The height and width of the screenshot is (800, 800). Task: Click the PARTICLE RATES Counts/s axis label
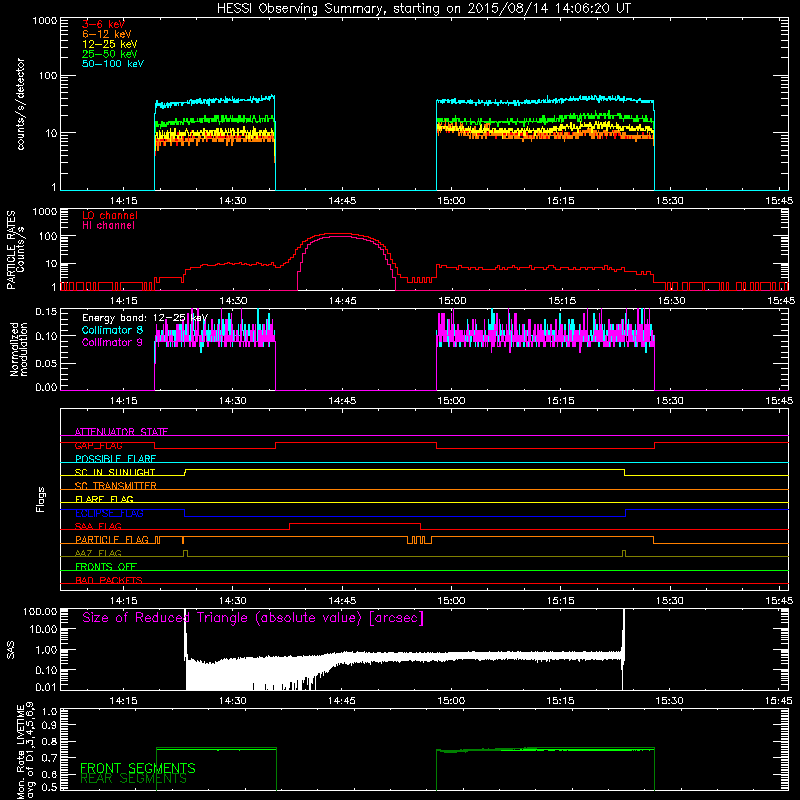[x=15, y=250]
